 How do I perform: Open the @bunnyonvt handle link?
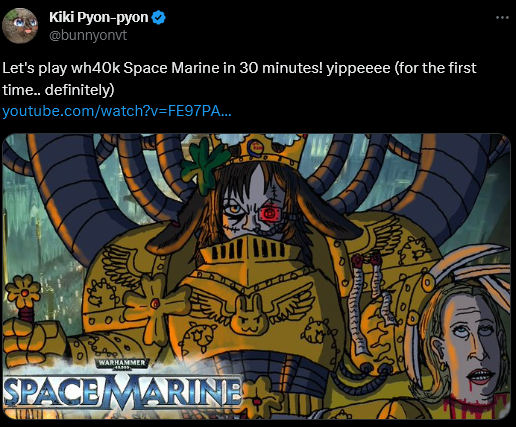[x=88, y=35]
